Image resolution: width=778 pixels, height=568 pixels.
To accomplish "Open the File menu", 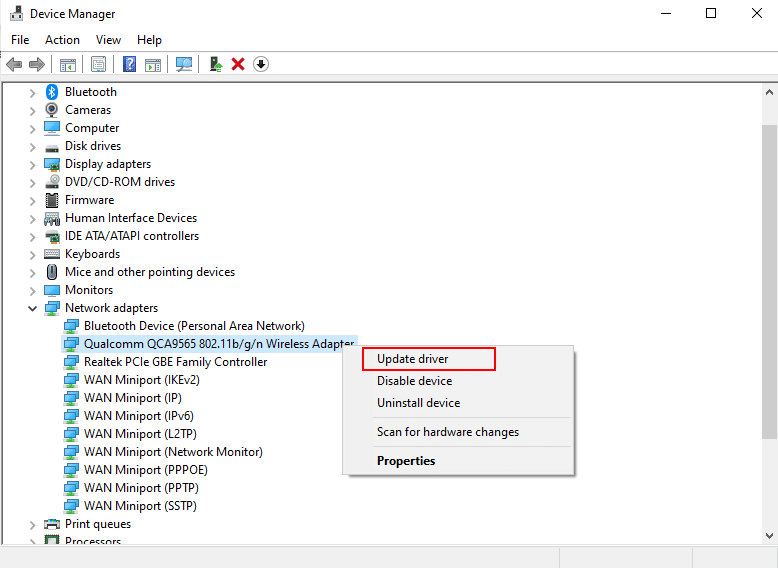I will click(x=20, y=40).
